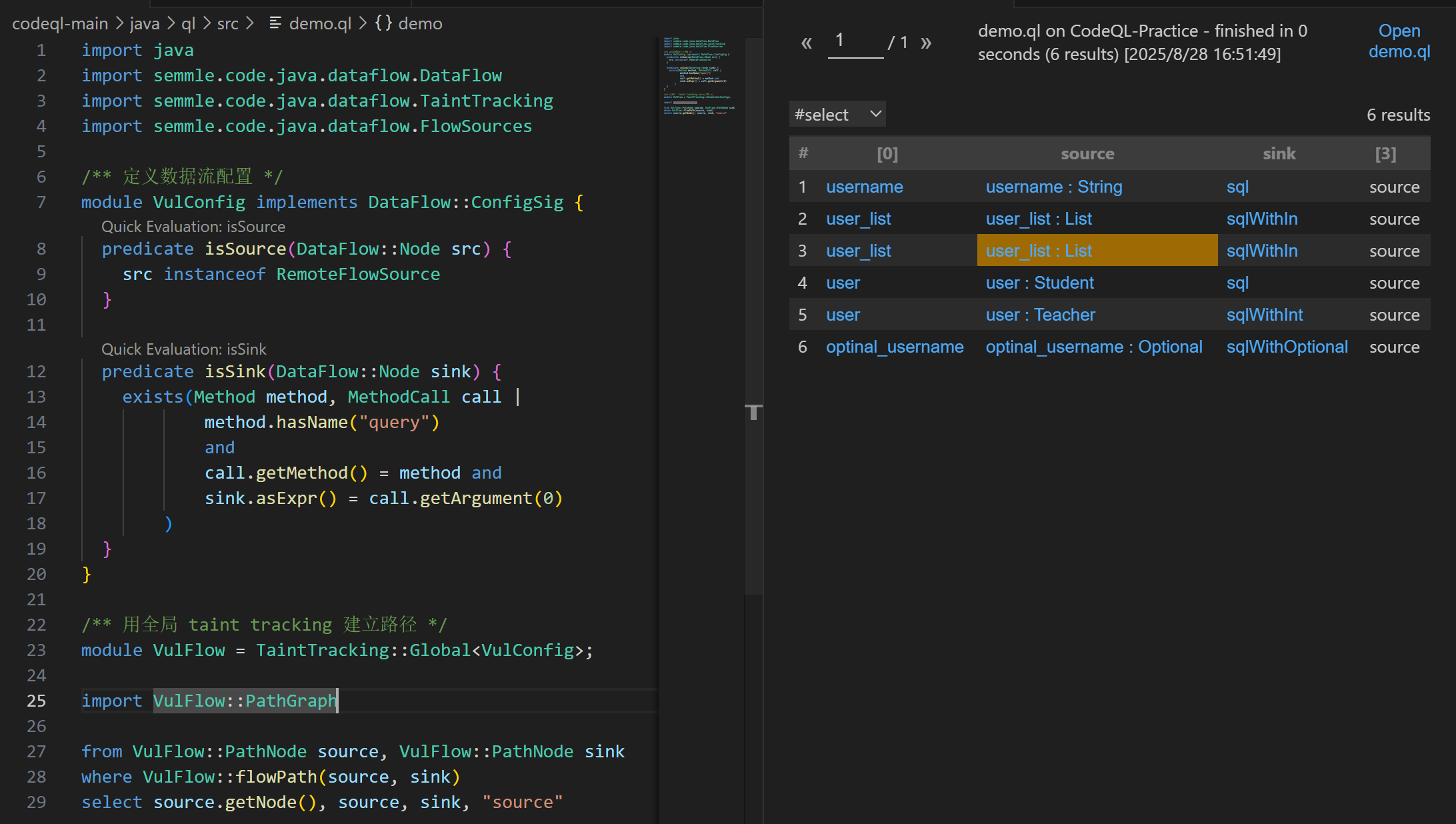
Task: Open user_list link in result row 3
Action: (859, 251)
